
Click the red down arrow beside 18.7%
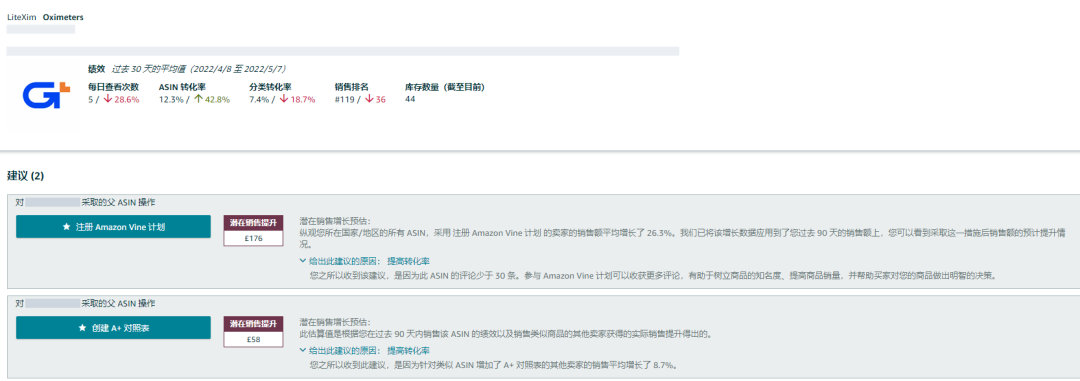pos(284,99)
